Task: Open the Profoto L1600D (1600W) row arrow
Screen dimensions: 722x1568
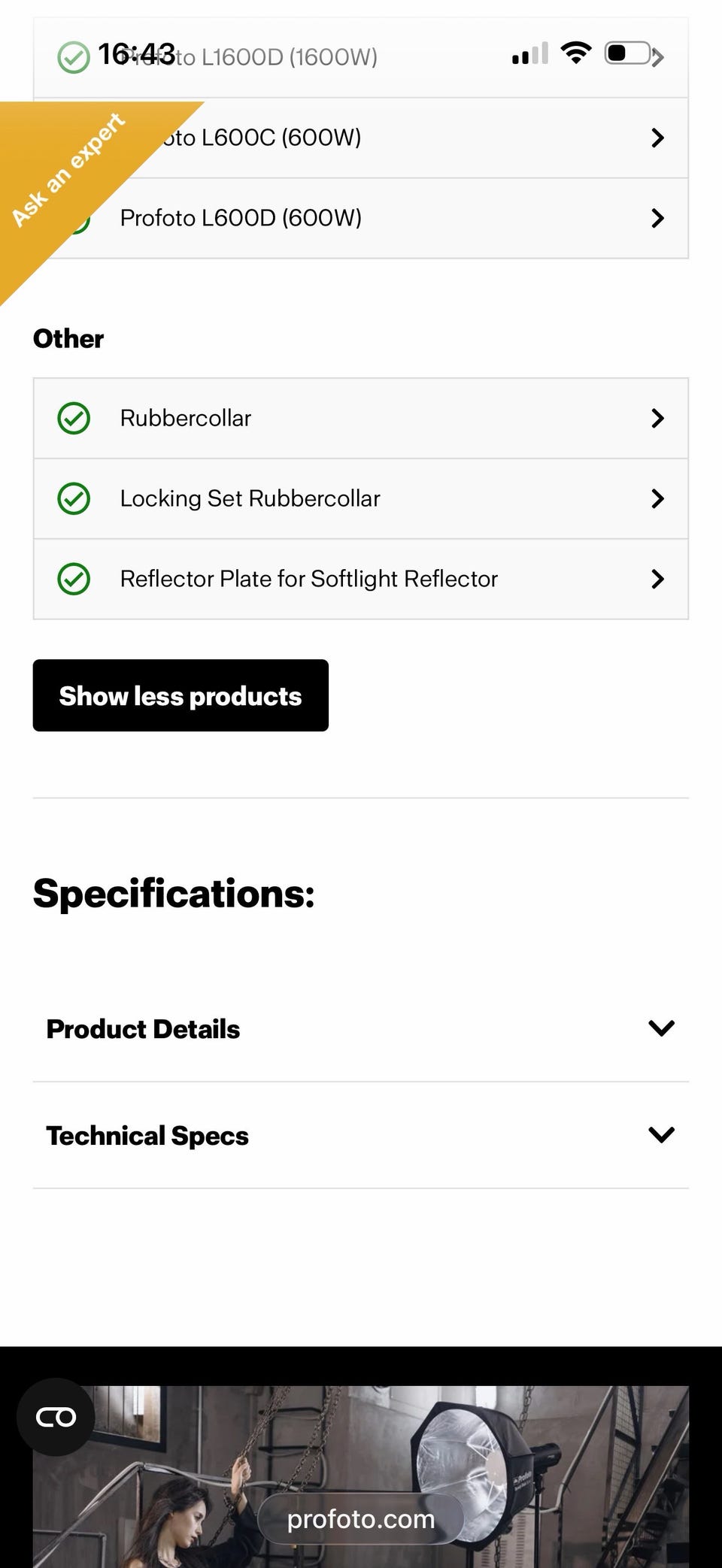Action: point(658,57)
